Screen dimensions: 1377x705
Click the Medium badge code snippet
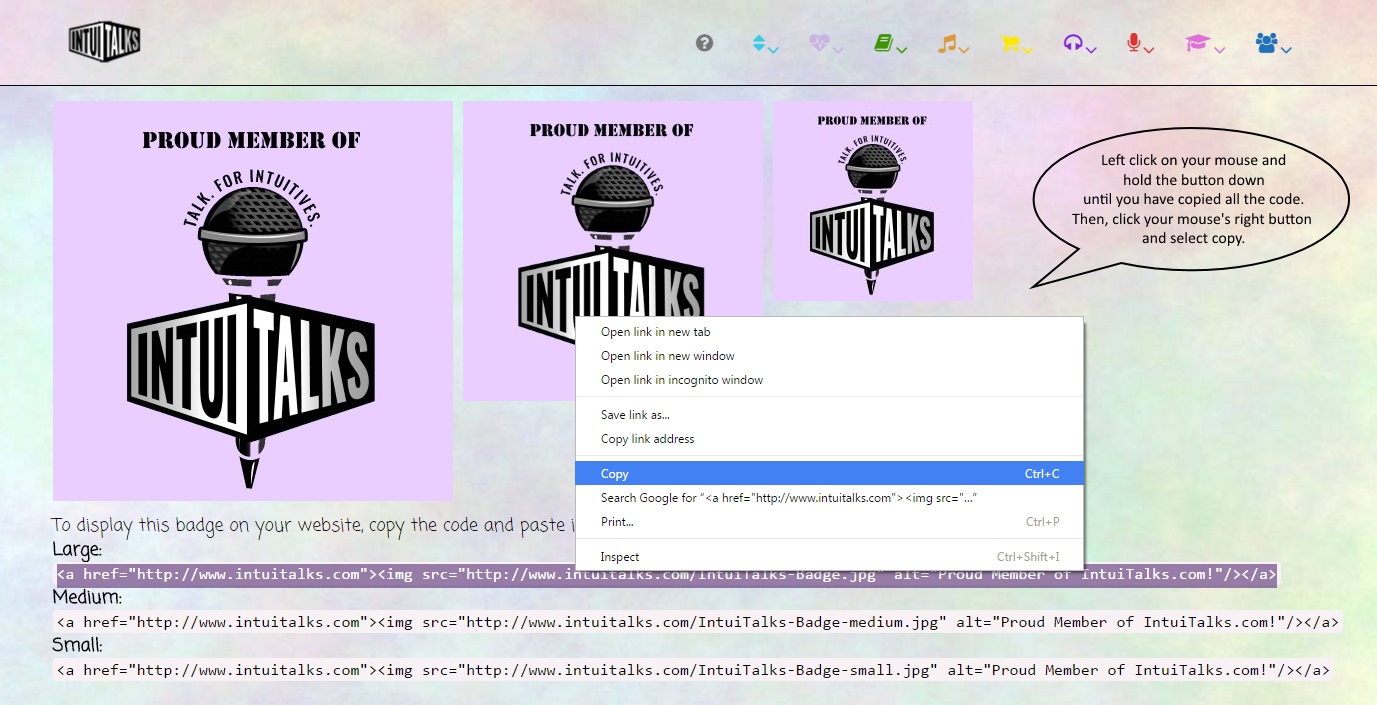[x=697, y=622]
